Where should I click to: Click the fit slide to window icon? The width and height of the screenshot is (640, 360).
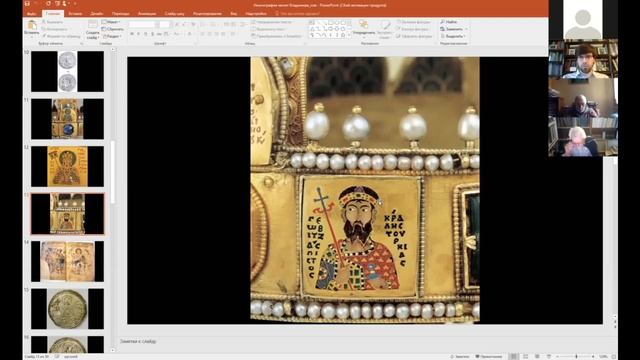(613, 356)
